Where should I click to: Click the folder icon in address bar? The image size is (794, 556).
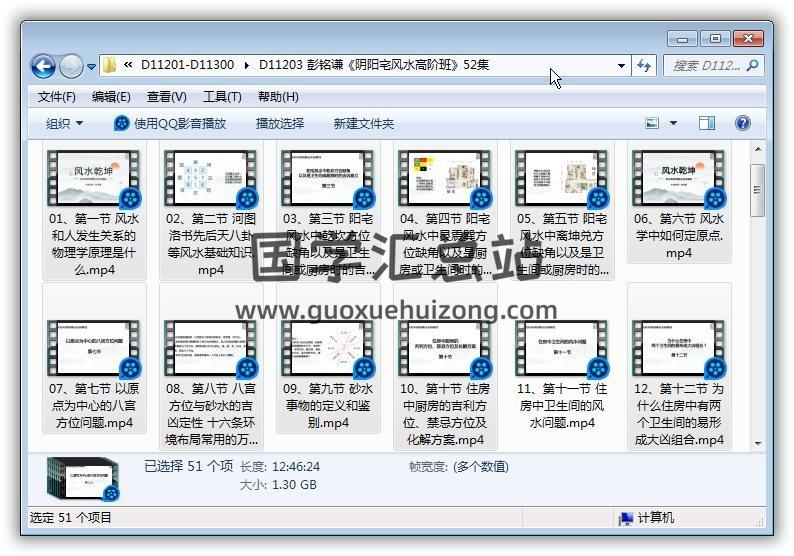point(110,66)
